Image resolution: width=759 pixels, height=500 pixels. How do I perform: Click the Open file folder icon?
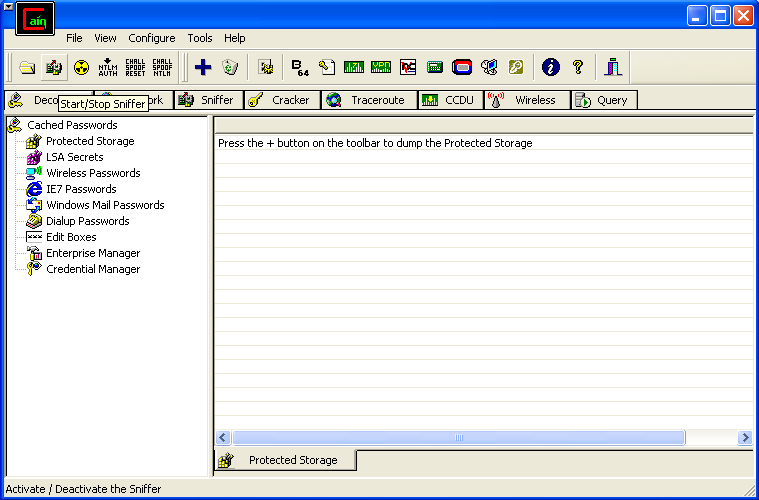coord(27,67)
